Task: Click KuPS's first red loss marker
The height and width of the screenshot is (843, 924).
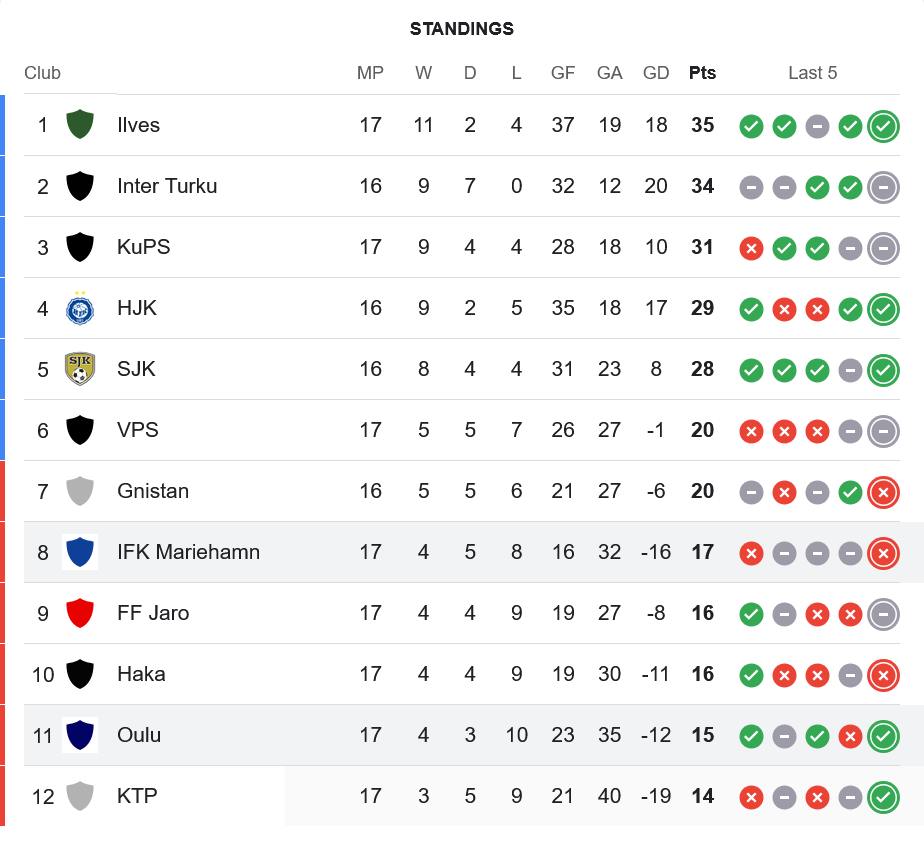Action: point(751,249)
